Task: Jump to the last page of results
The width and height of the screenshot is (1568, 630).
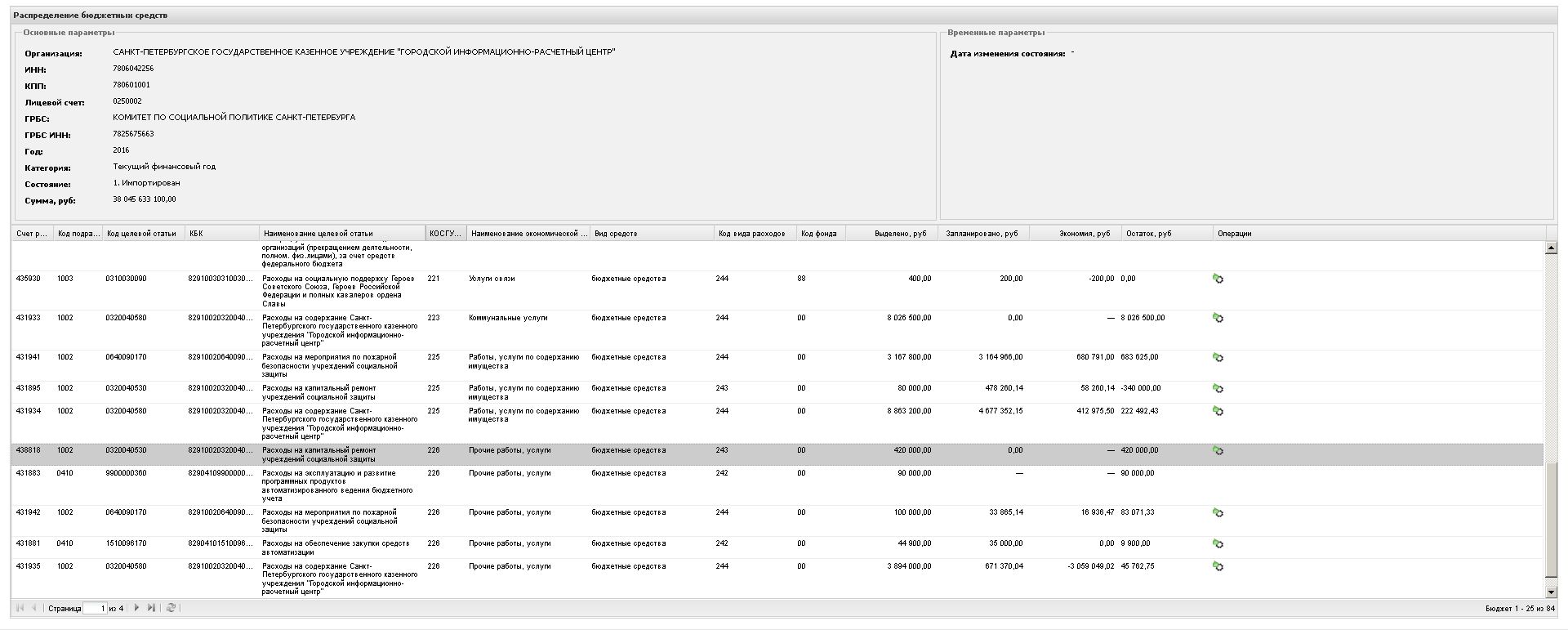Action: [x=151, y=608]
